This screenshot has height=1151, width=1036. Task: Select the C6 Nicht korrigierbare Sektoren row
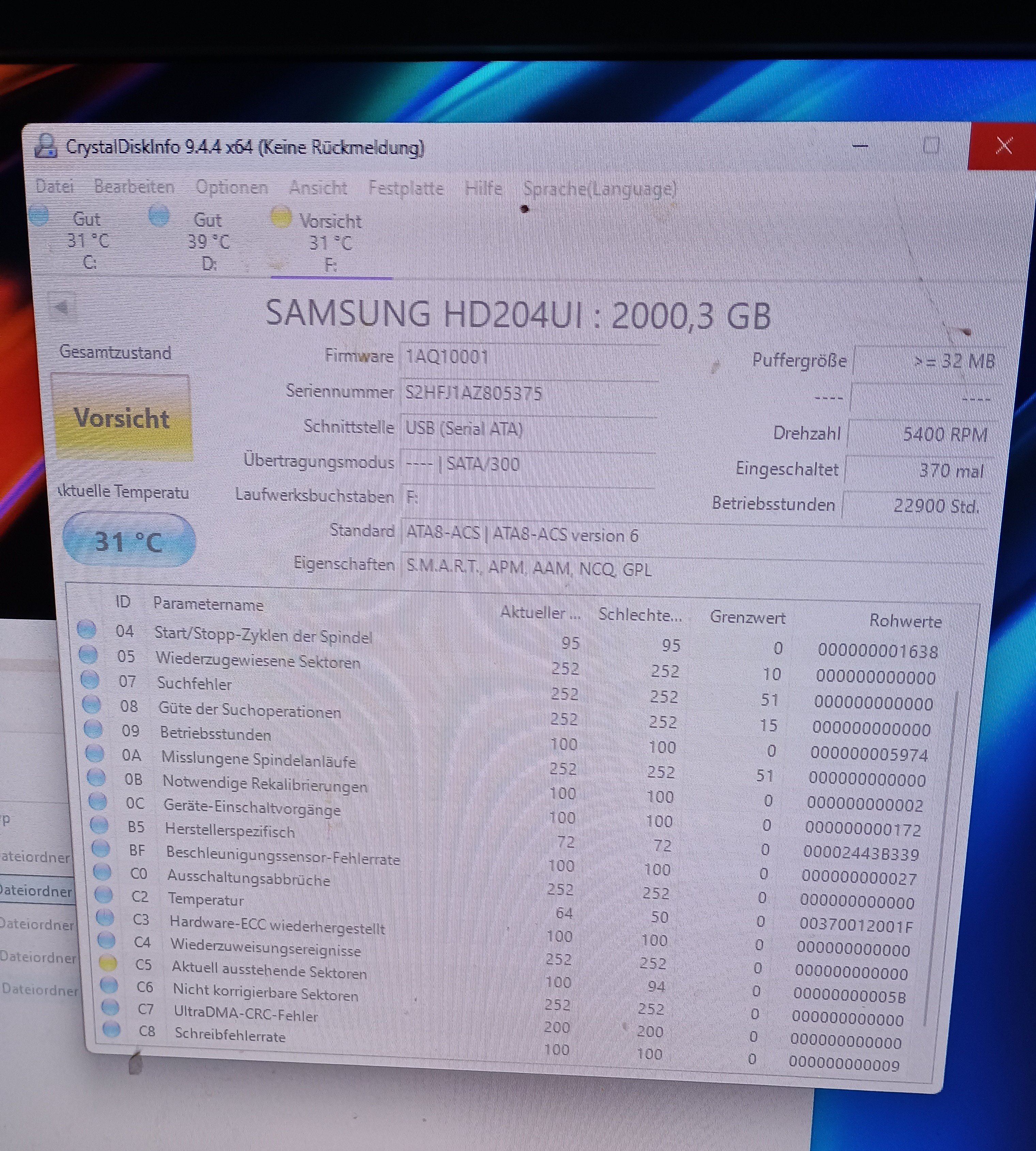pyautogui.click(x=265, y=993)
